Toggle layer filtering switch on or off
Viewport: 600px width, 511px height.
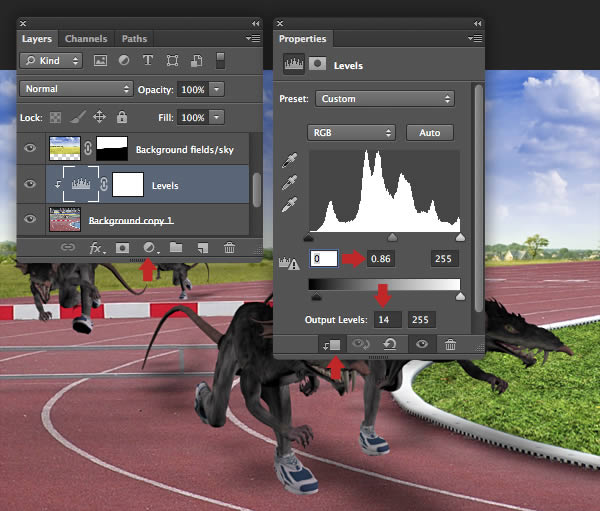[x=220, y=60]
